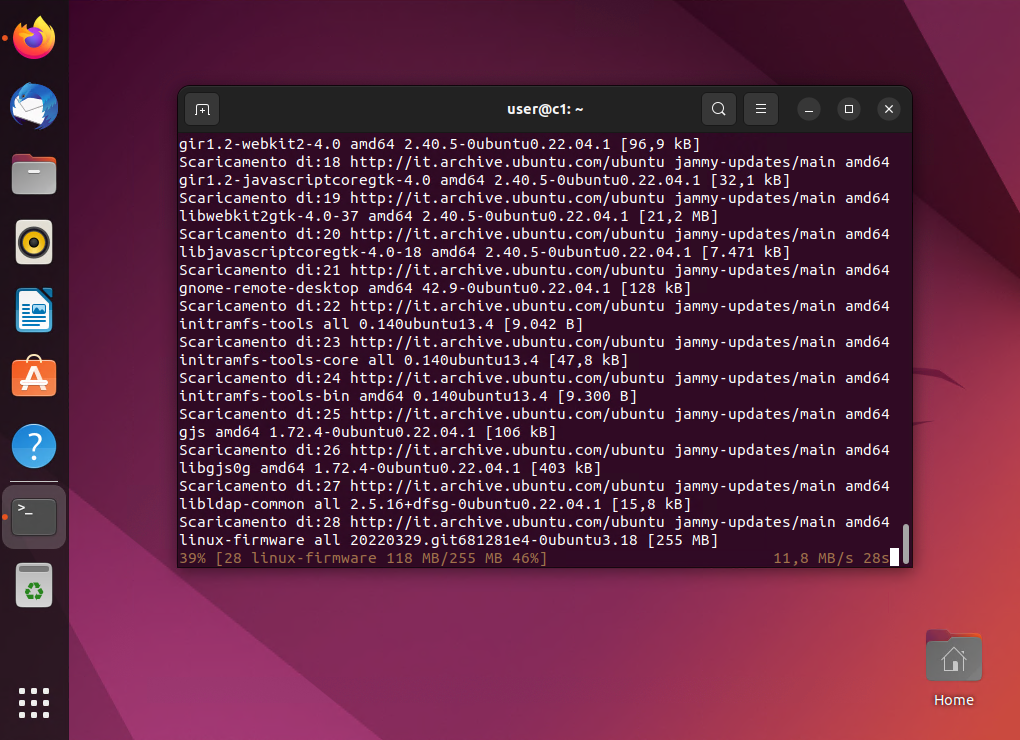Click the 'initramfs-tools-core all' line
This screenshot has height=740, width=1020.
403,360
